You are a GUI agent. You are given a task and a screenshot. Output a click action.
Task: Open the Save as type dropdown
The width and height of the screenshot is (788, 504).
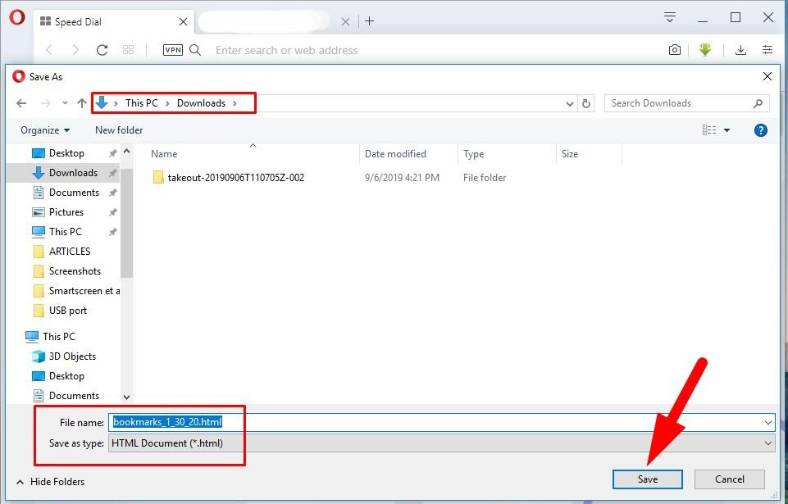[768, 443]
